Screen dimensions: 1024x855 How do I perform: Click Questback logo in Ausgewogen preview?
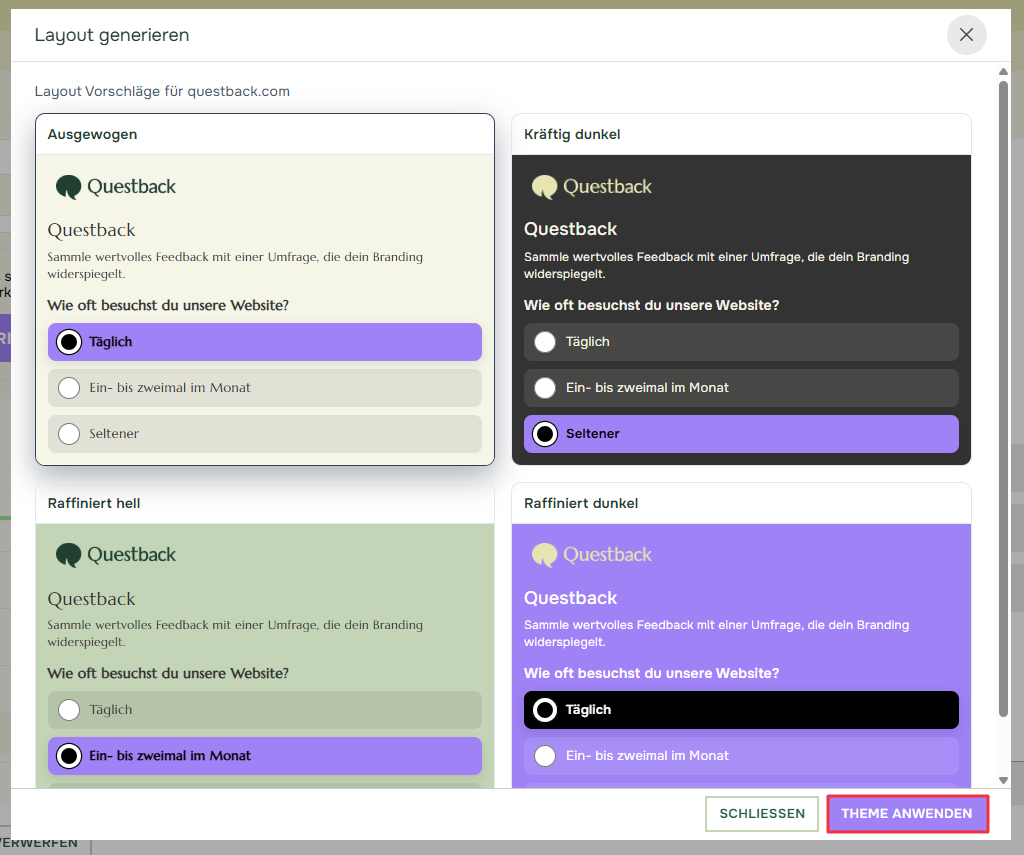(116, 187)
